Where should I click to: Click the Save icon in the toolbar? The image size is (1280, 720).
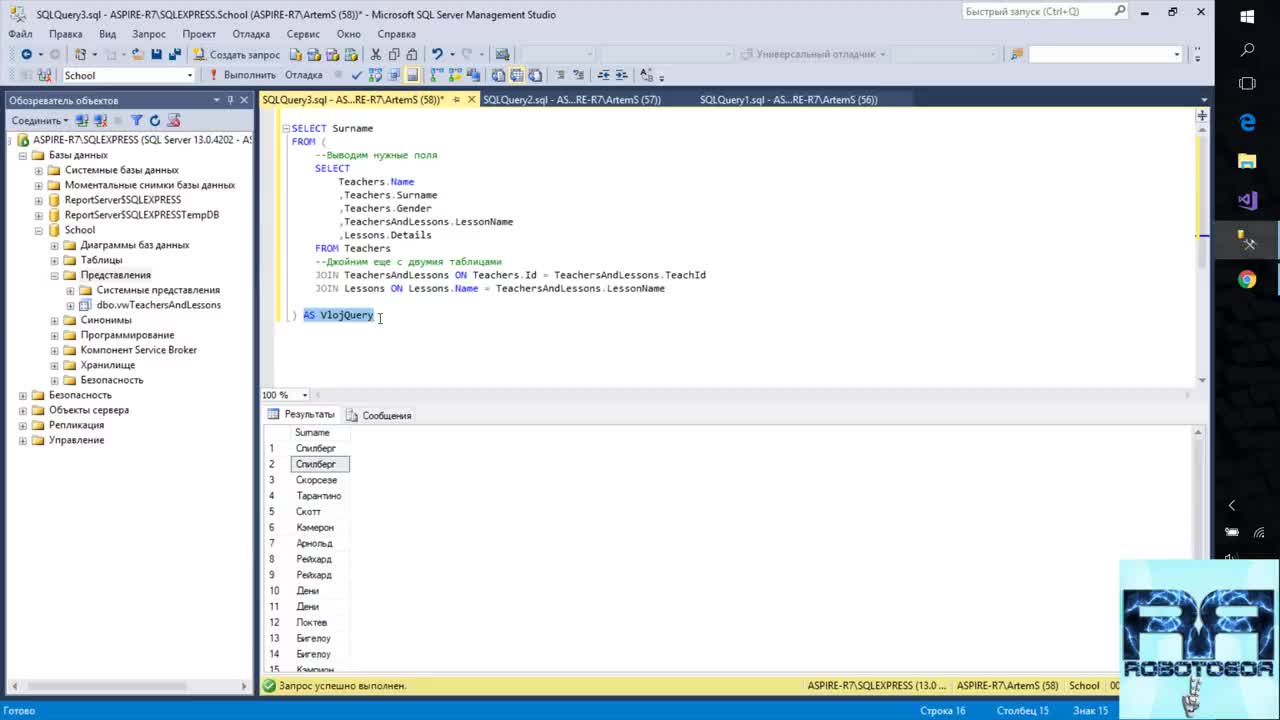tap(157, 54)
